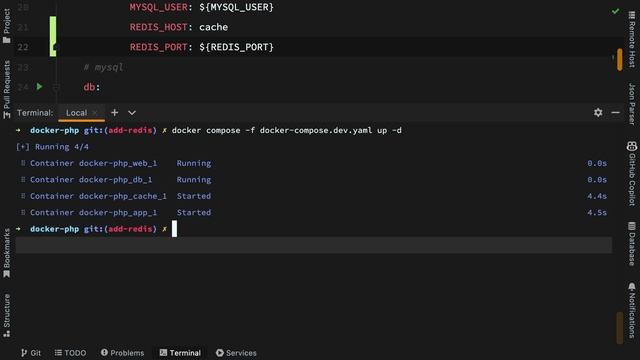Click the REDIS_HOST key in editor
This screenshot has height=360, width=640.
[x=159, y=27]
